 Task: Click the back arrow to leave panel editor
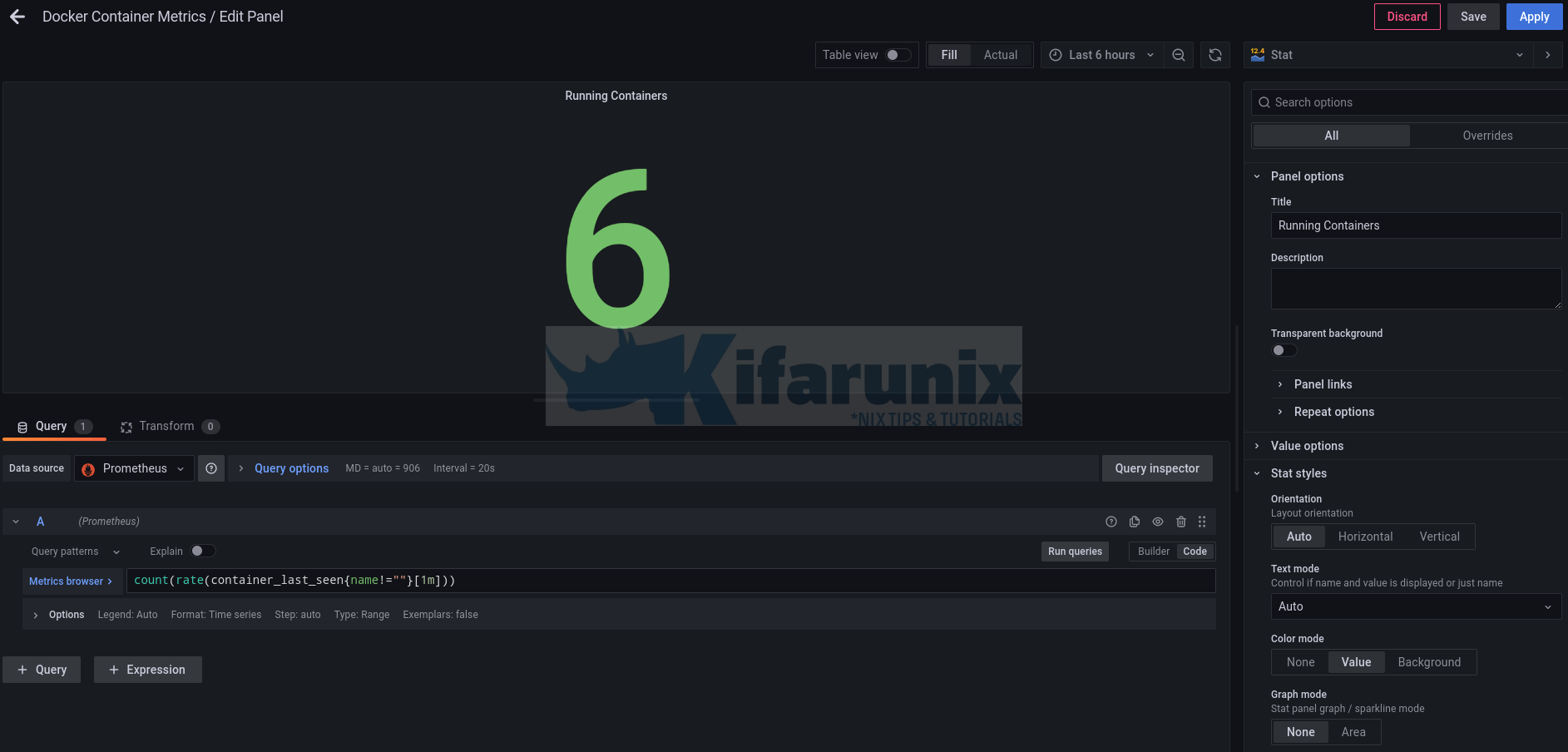[17, 17]
